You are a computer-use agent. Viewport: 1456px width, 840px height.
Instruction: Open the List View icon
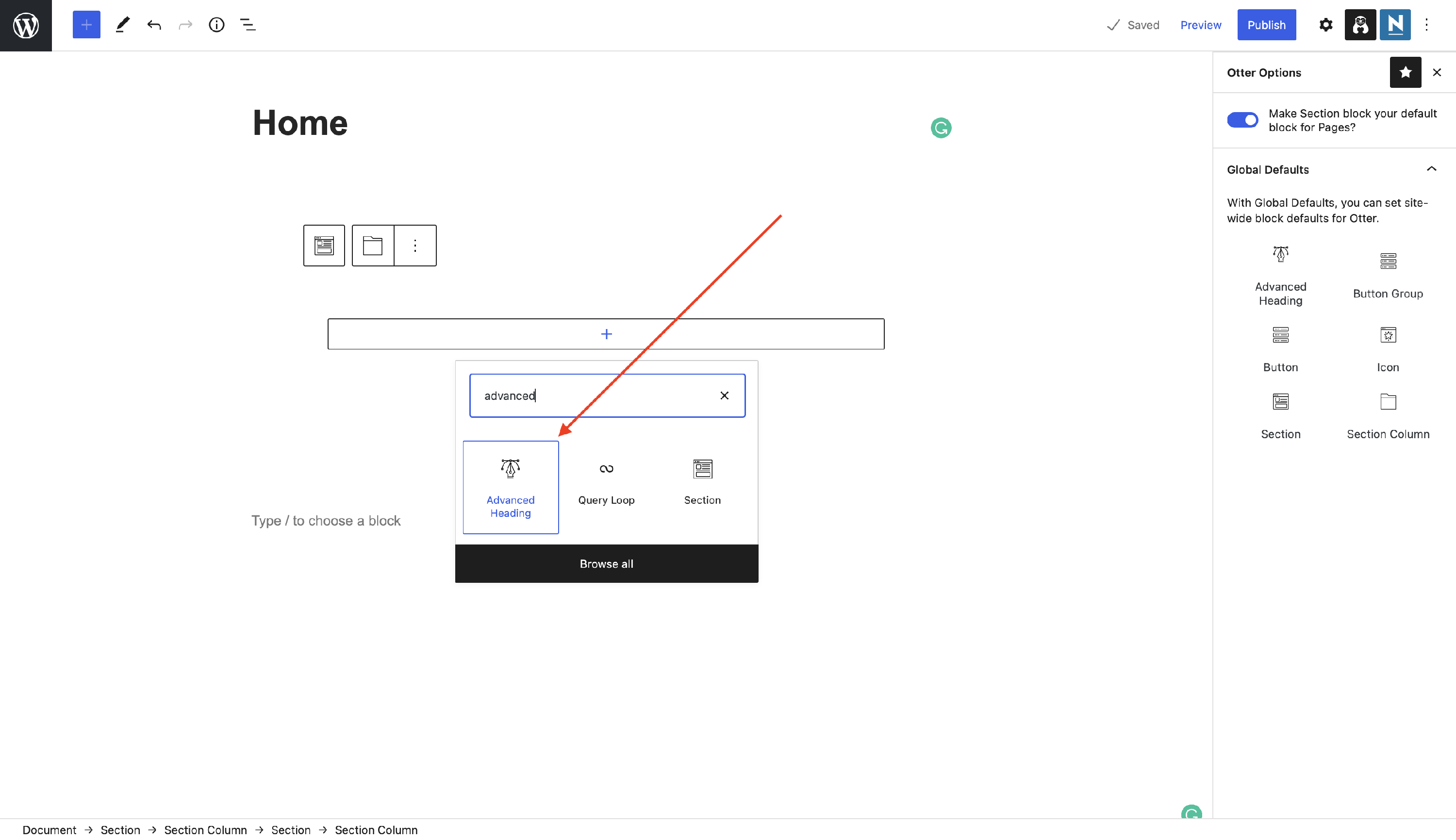coord(248,25)
